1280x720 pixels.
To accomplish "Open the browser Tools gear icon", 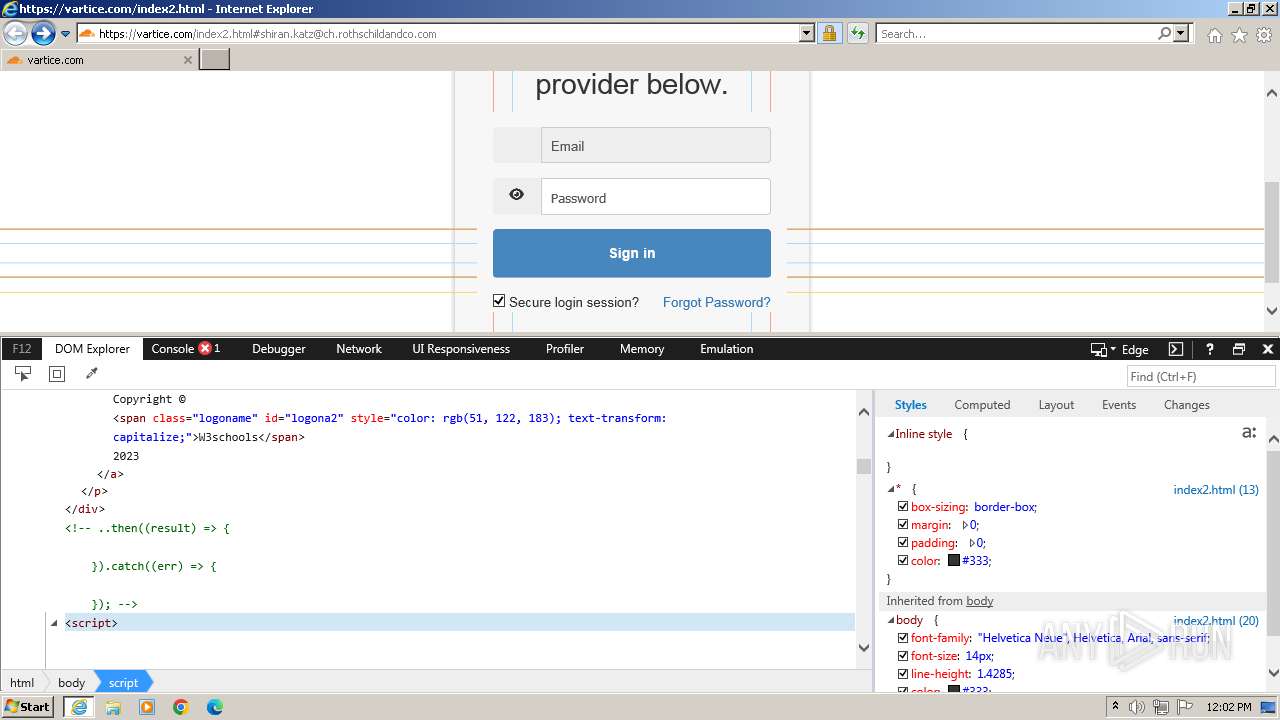I will [1263, 35].
